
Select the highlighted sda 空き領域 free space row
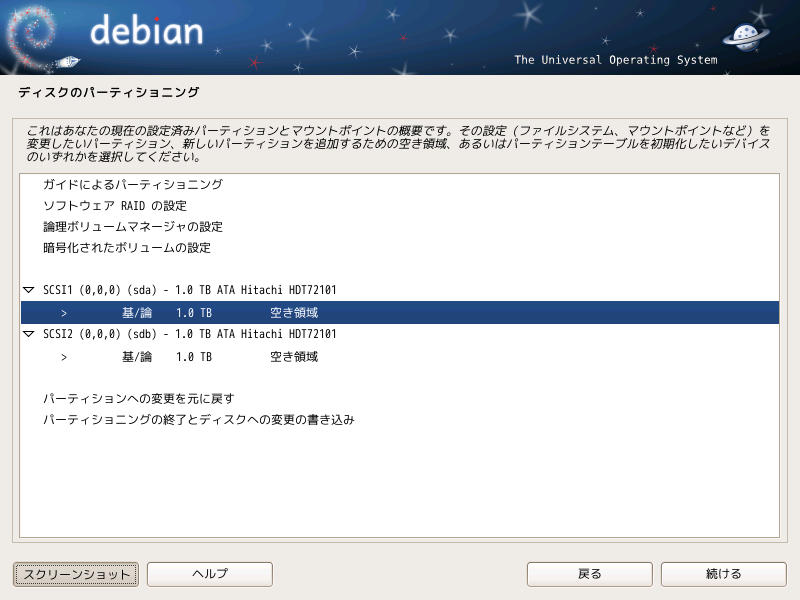coord(399,312)
